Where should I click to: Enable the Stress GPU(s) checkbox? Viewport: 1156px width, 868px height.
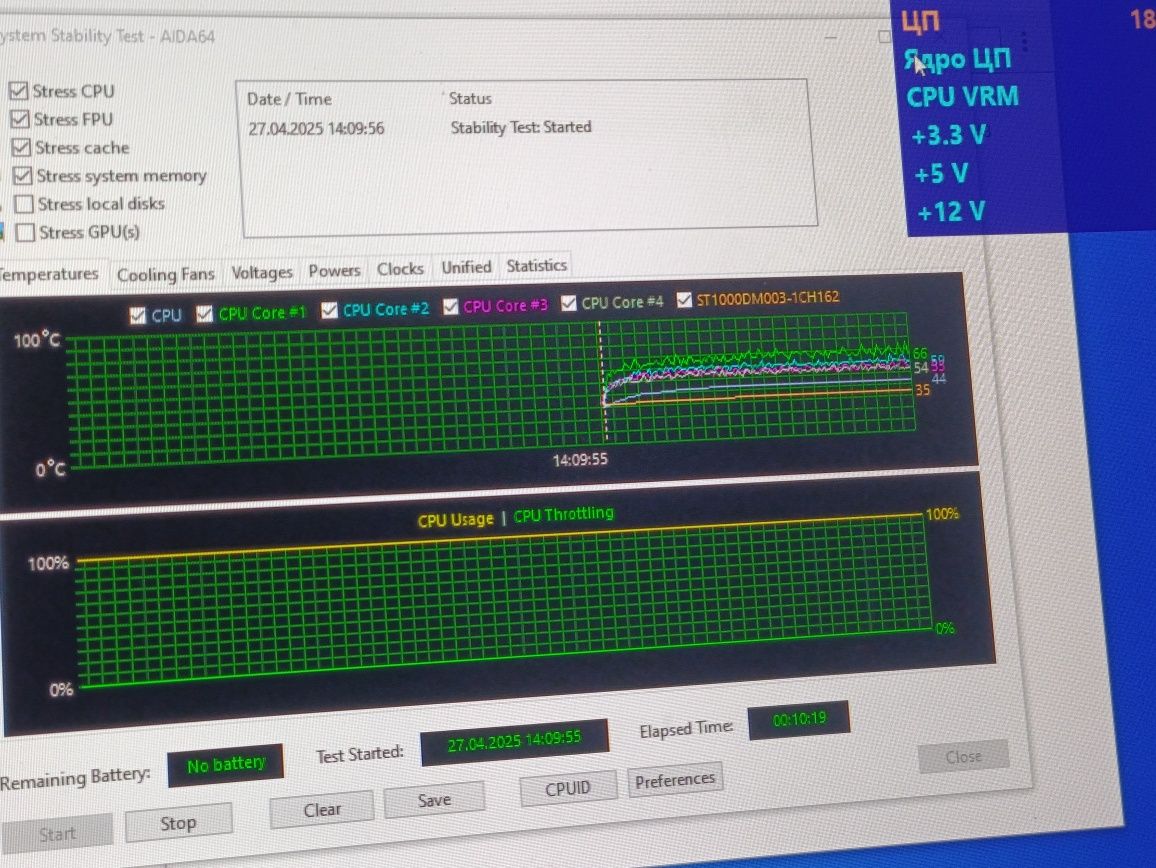pyautogui.click(x=26, y=232)
